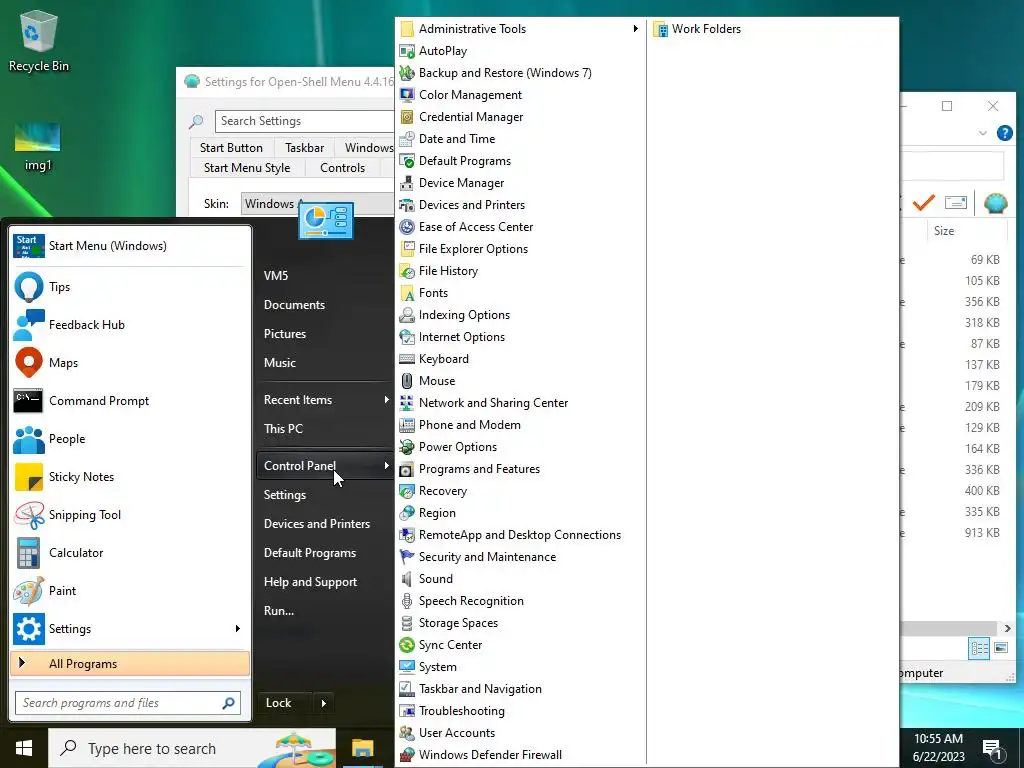Open the Controls tab
This screenshot has height=768, width=1024.
pos(342,168)
